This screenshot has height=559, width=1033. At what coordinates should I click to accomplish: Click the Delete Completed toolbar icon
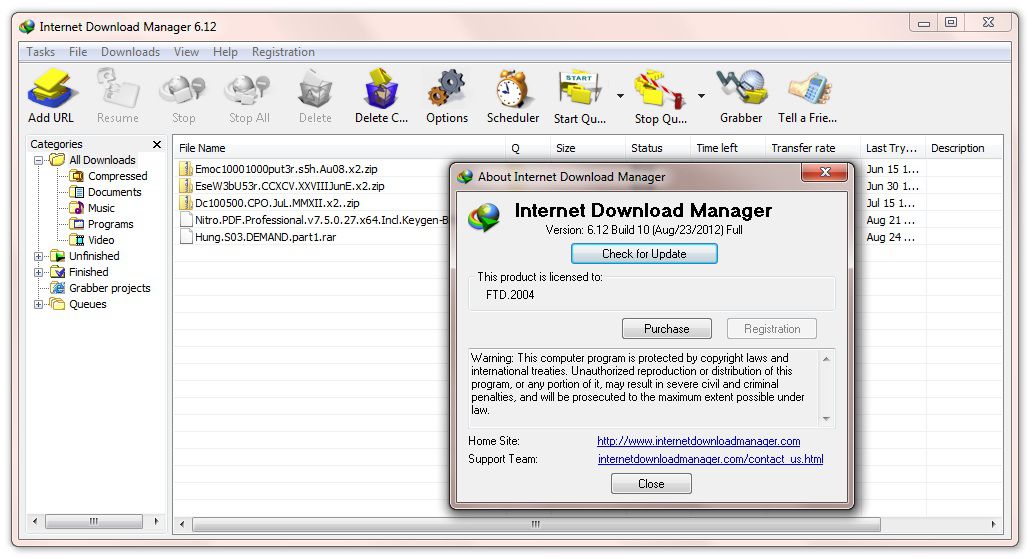[x=381, y=89]
